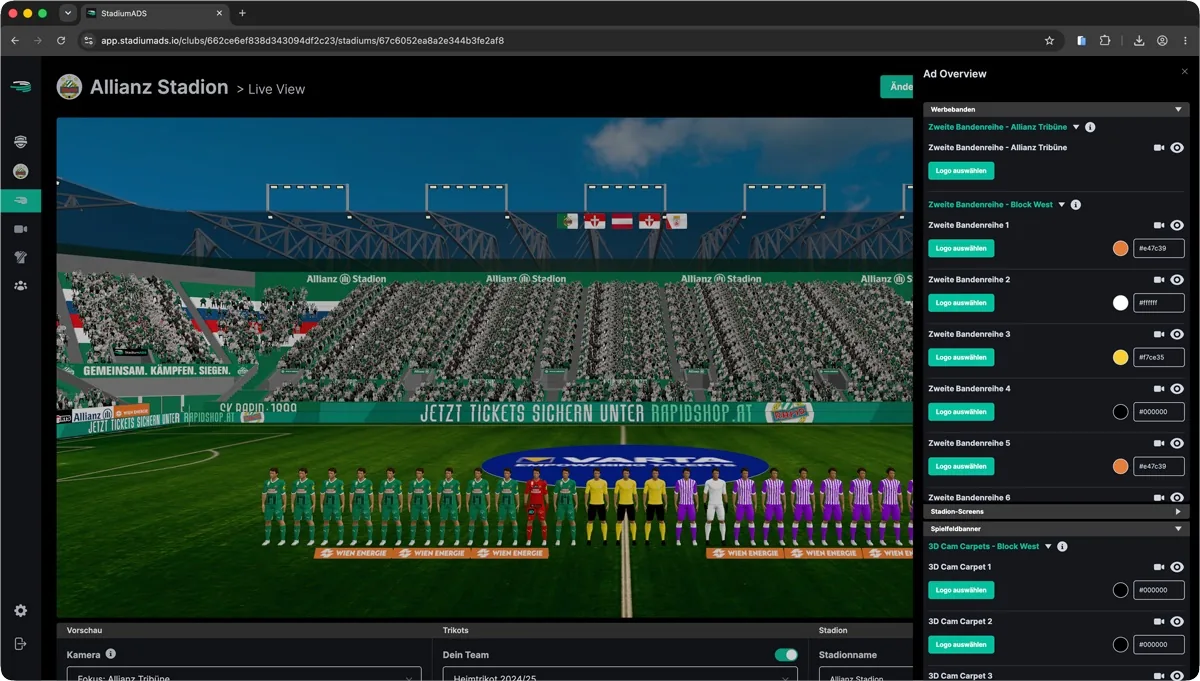
Task: Switch off the Dein Team toggle
Action: pos(786,655)
